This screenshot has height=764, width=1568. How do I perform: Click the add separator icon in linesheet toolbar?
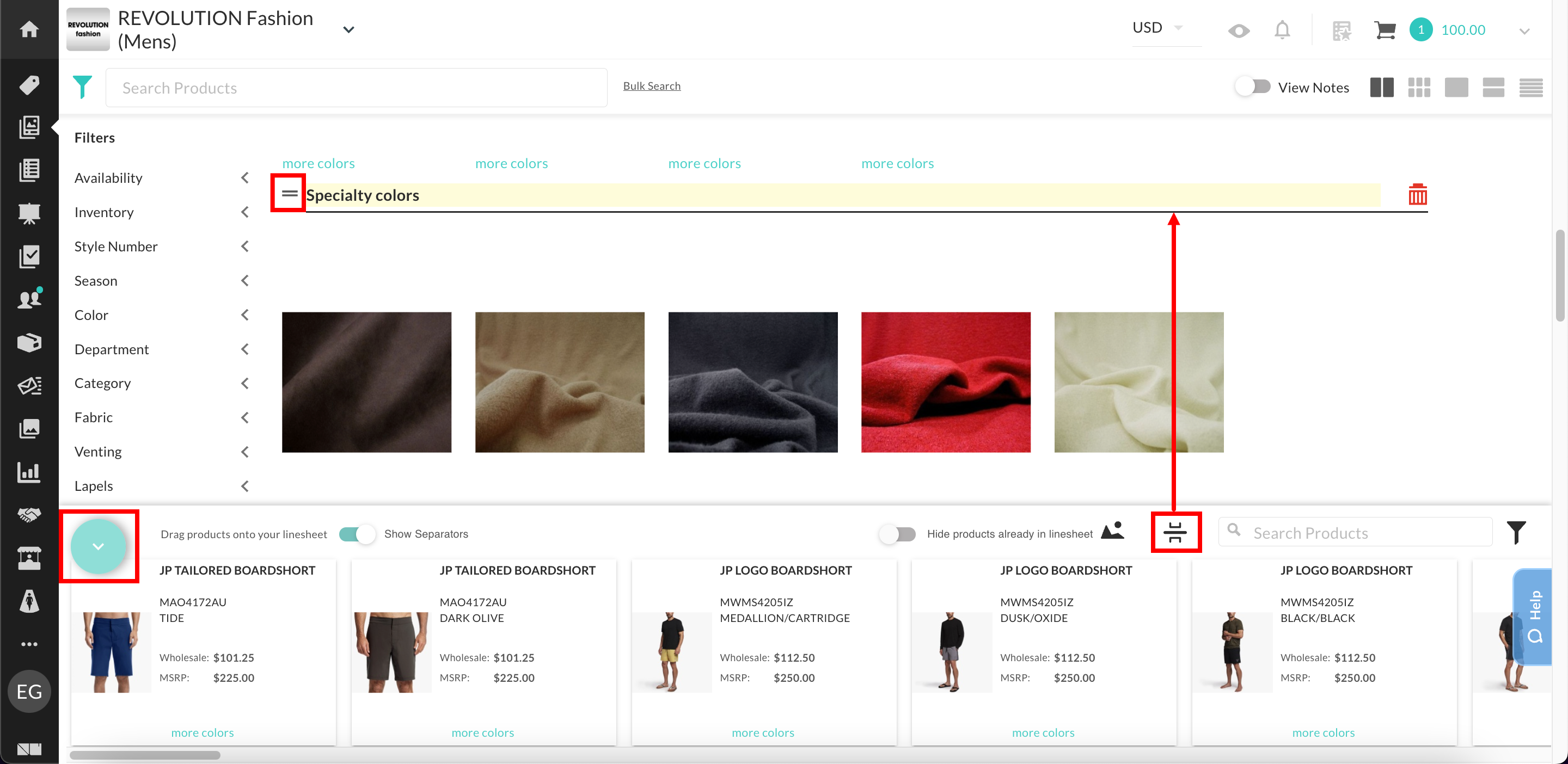1175,532
